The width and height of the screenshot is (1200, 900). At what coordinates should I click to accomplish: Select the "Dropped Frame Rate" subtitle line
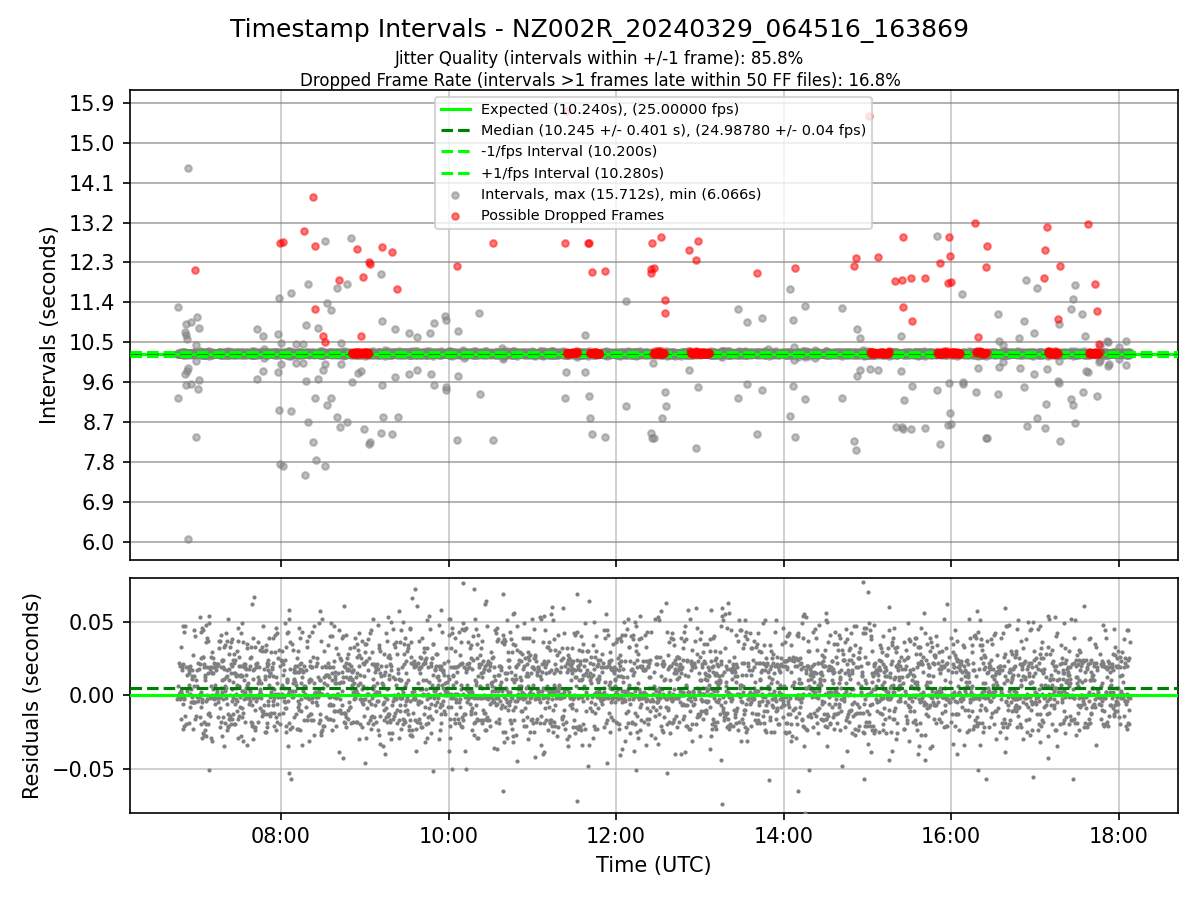tap(600, 80)
